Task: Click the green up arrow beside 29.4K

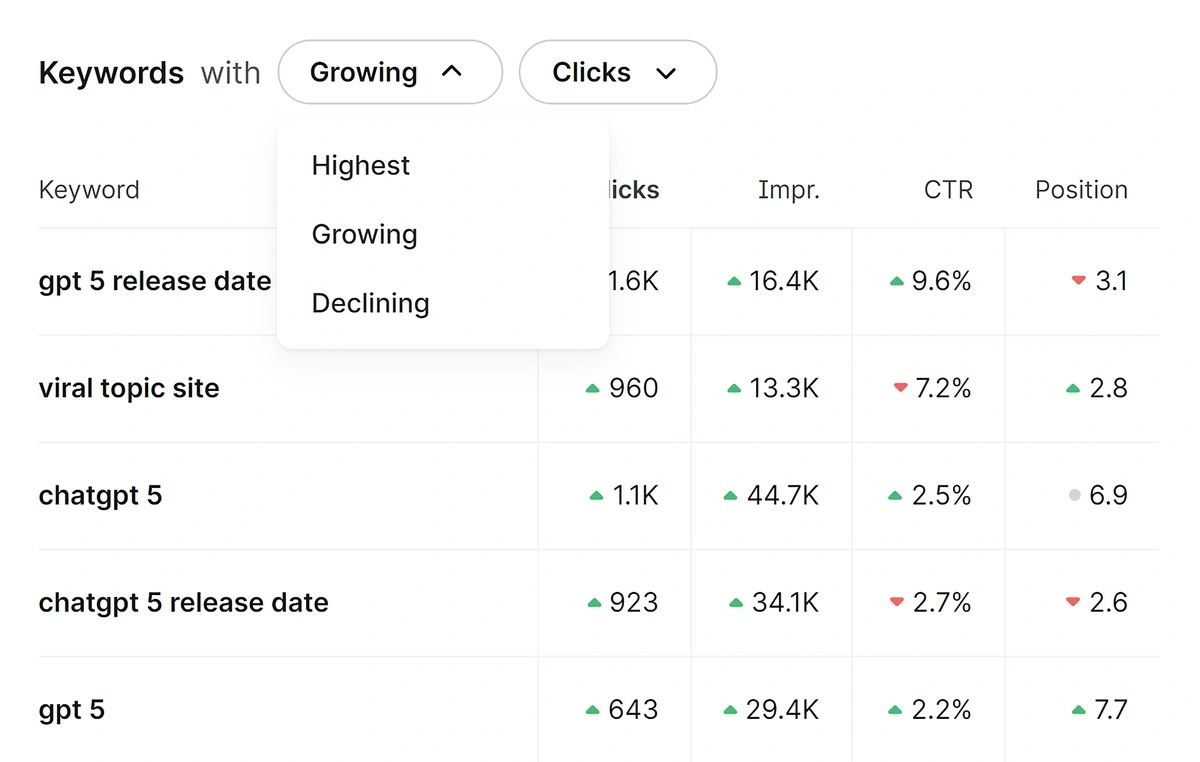Action: (730, 711)
